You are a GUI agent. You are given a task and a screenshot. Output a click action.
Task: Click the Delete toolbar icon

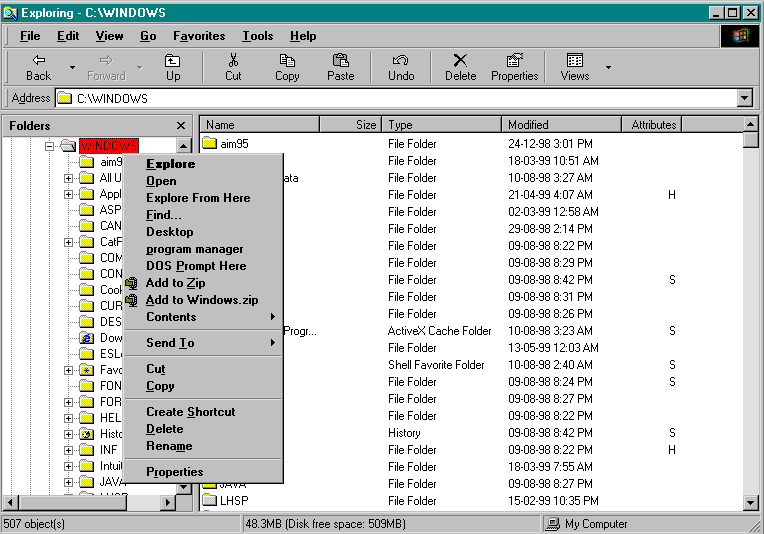(x=460, y=67)
